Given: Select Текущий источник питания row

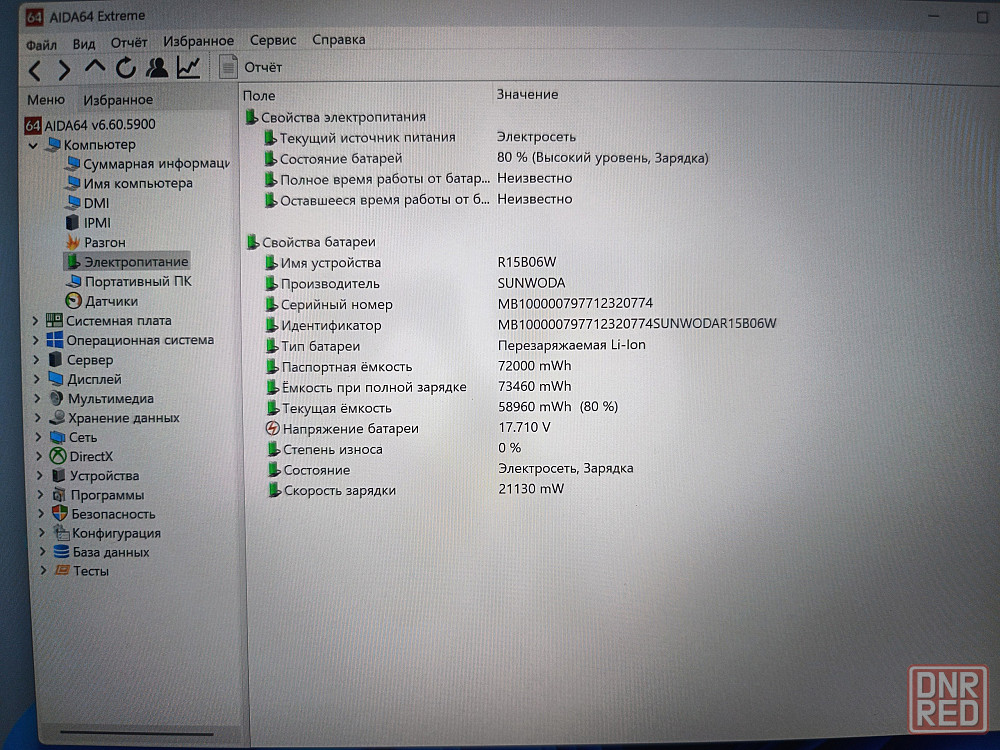Looking at the screenshot, I should coord(420,137).
